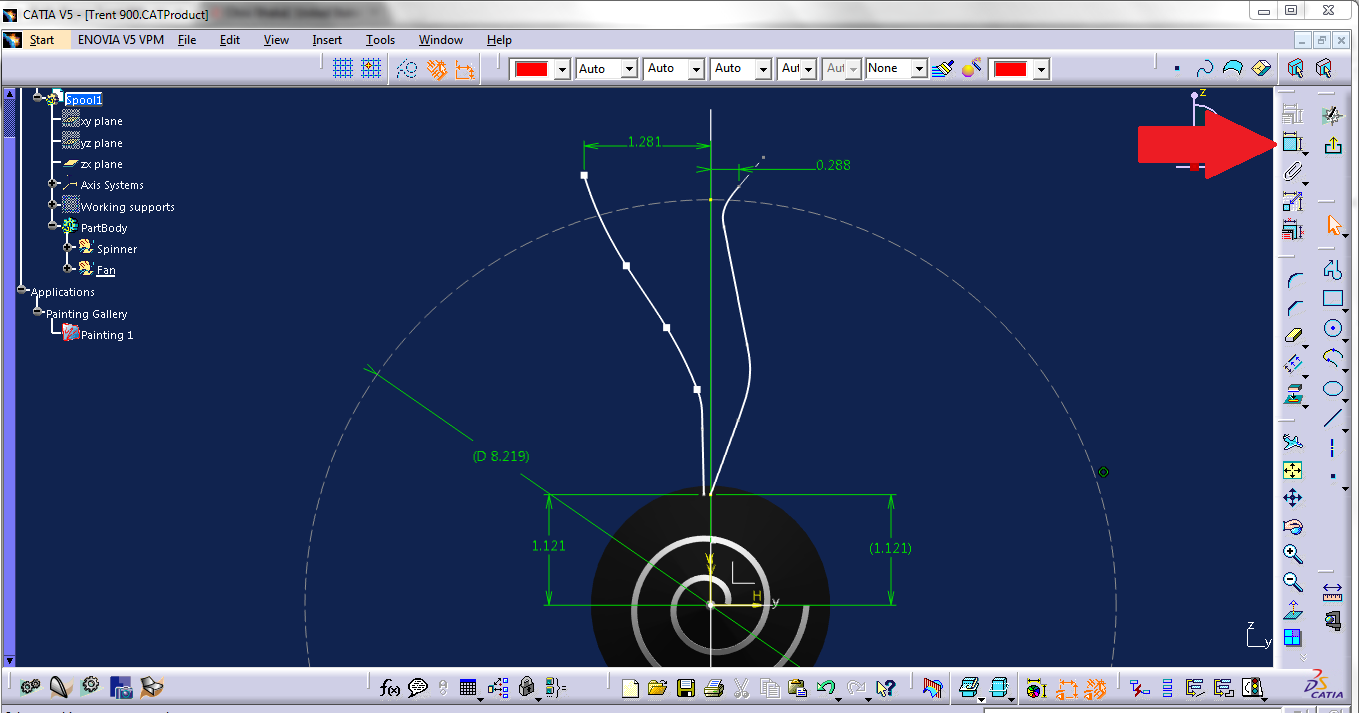The image size is (1359, 713).
Task: Select the Rectangle tool
Action: pos(1332,298)
